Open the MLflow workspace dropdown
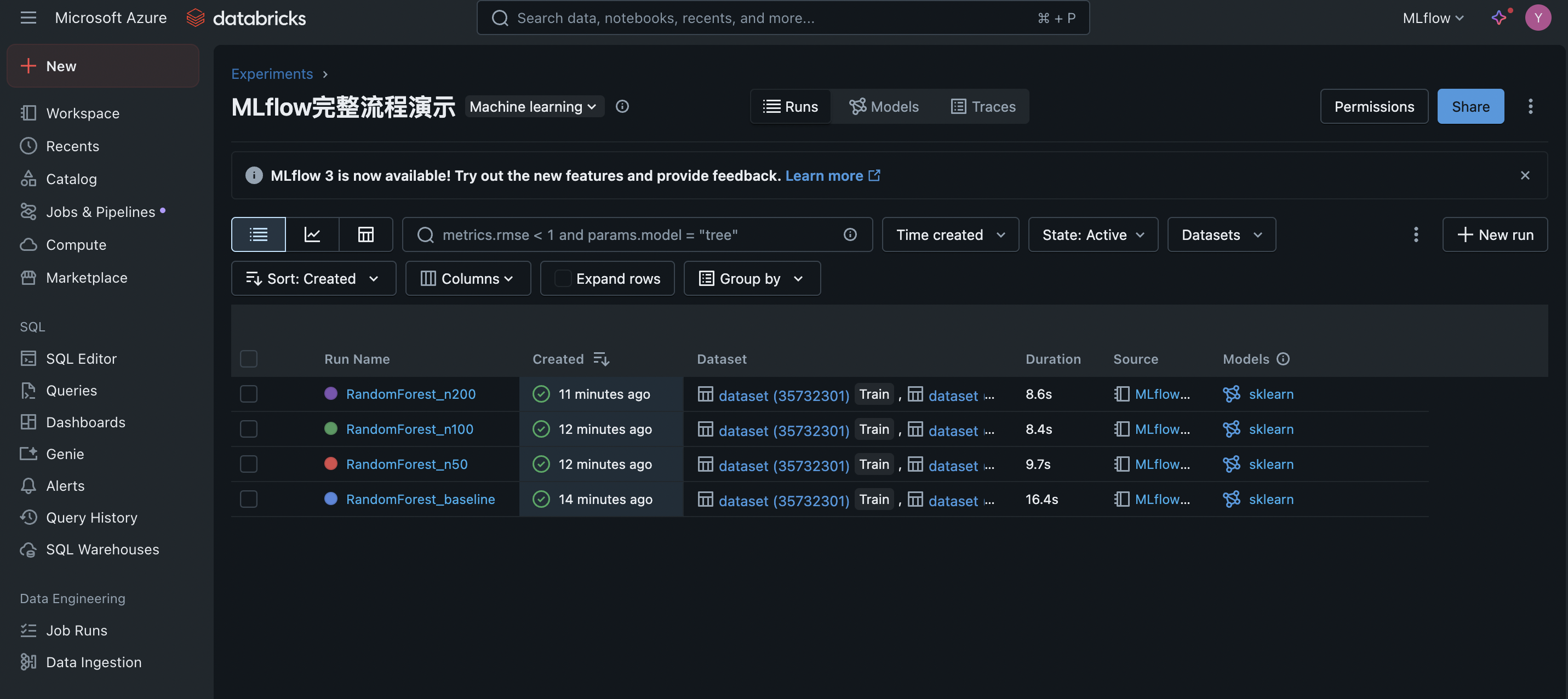This screenshot has width=1568, height=699. (1433, 18)
